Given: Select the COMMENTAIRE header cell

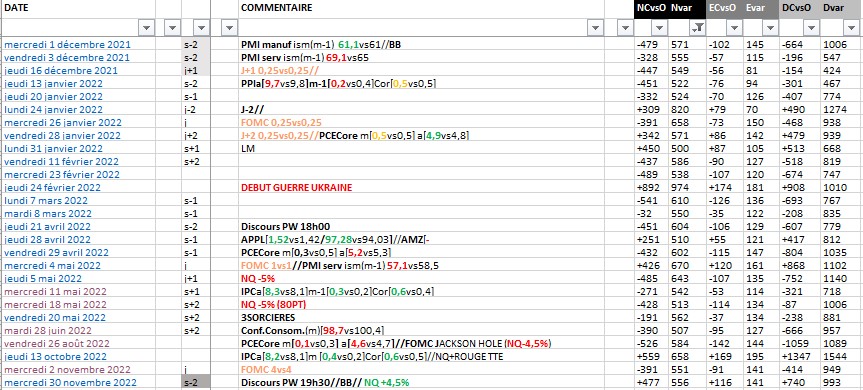Looking at the screenshot, I should click(x=421, y=8).
